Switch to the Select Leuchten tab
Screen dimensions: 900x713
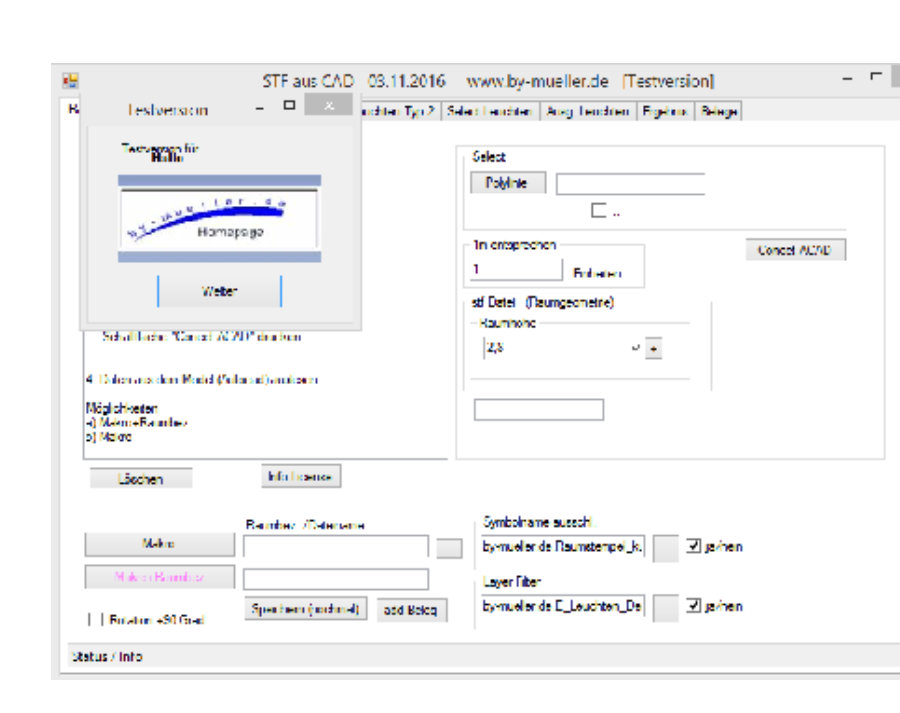(x=490, y=111)
